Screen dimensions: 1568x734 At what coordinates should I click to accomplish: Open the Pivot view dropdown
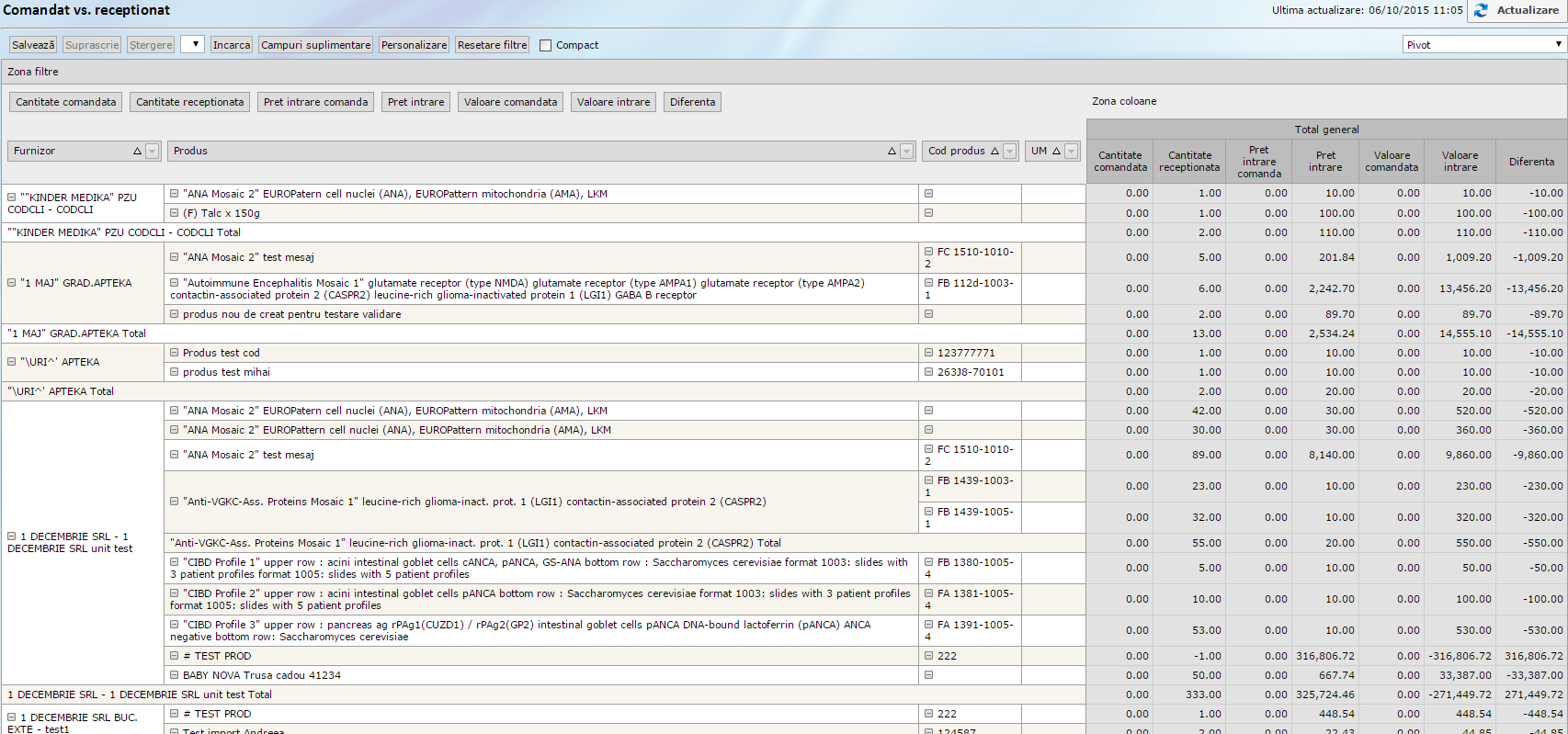pos(1483,45)
